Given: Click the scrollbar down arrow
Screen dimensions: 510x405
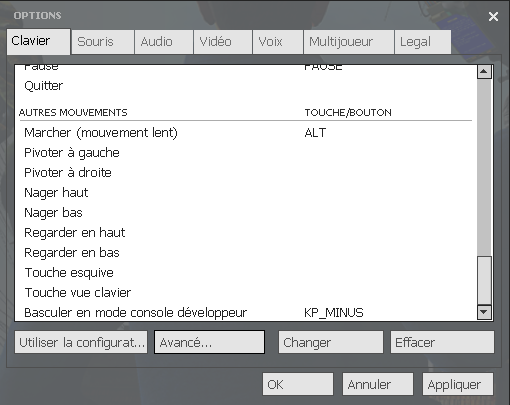Looking at the screenshot, I should pyautogui.click(x=484, y=312).
